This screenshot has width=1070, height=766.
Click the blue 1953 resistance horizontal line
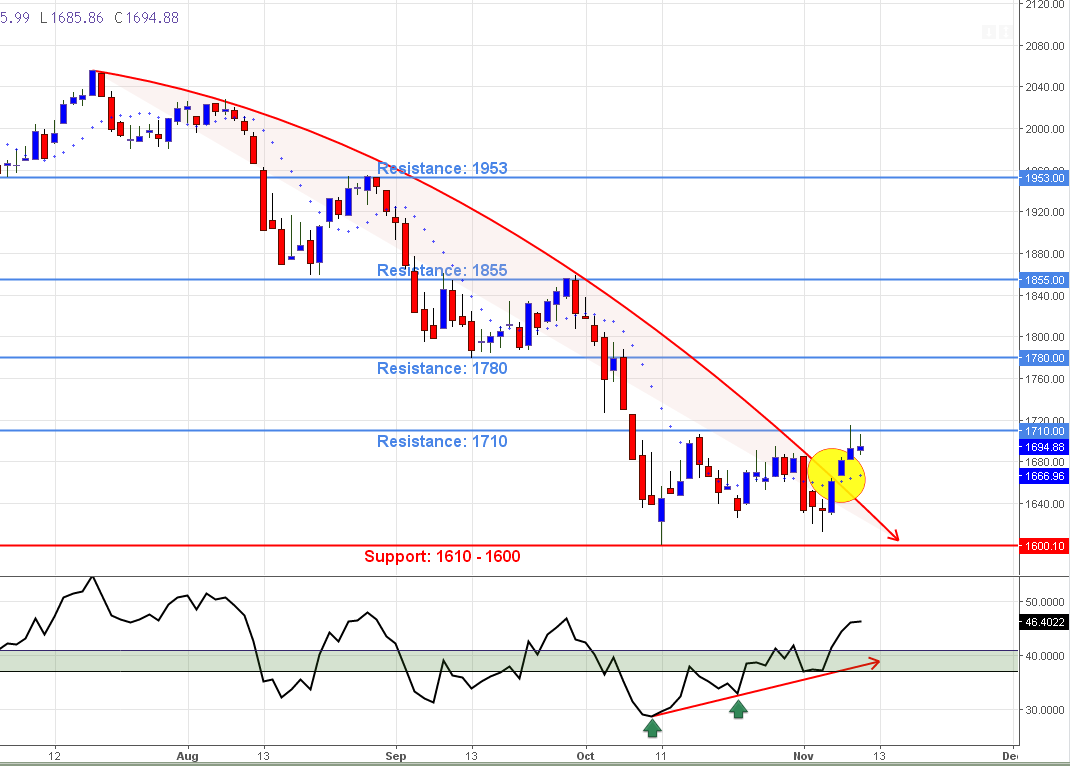(x=508, y=178)
